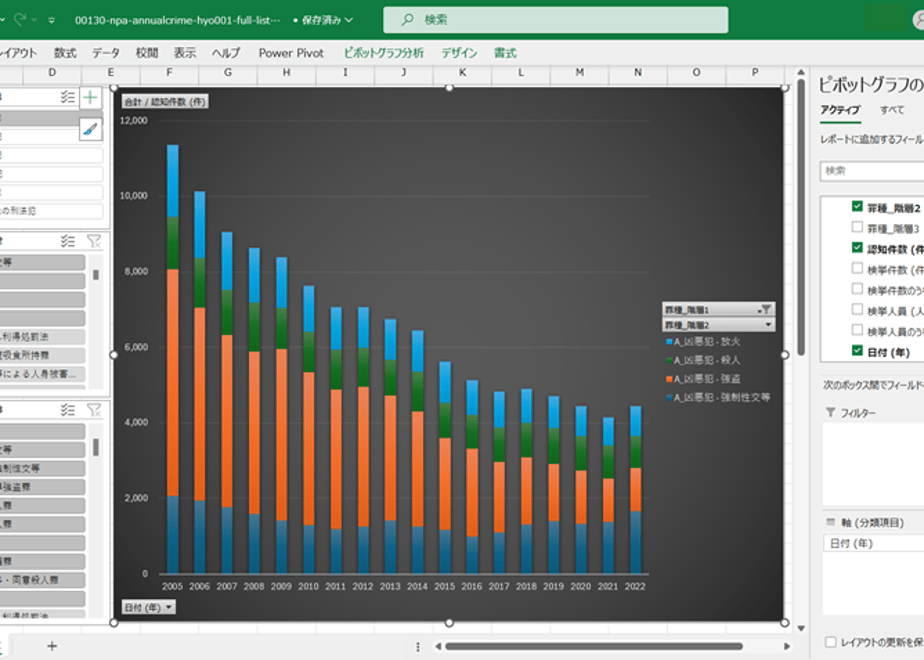Select the slicer item ending in 強盗罪

[42, 487]
